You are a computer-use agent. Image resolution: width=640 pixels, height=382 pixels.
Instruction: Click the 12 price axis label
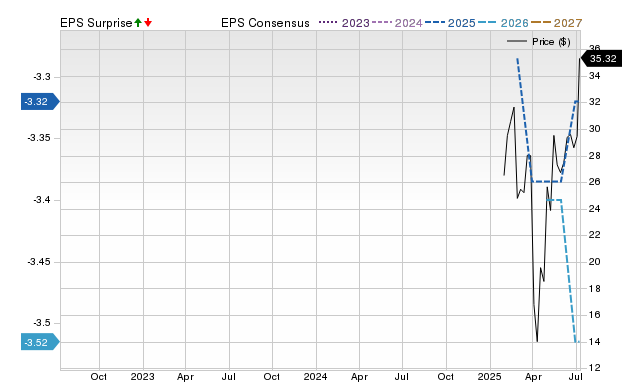[x=594, y=368]
